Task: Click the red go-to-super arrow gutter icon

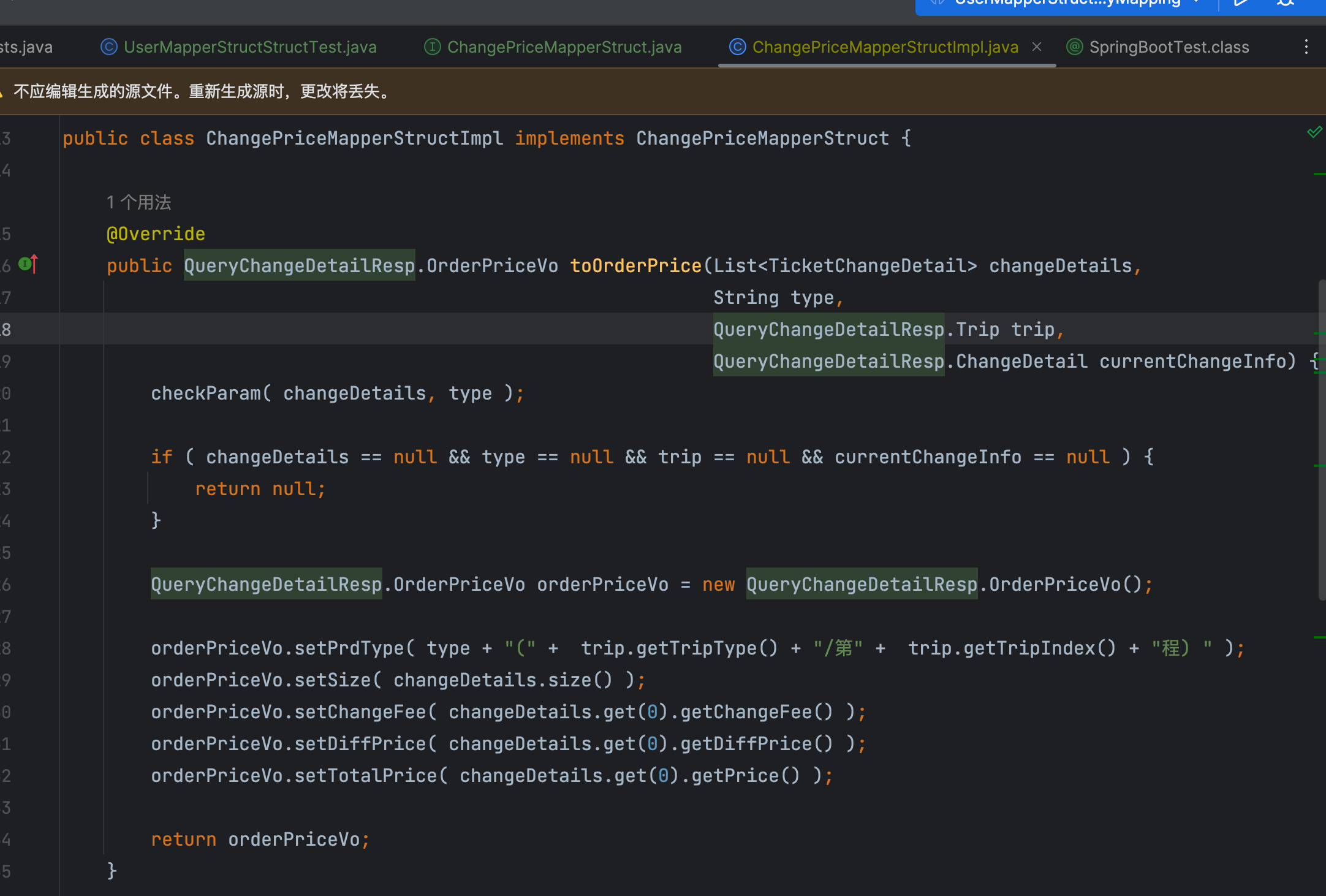Action: tap(34, 265)
